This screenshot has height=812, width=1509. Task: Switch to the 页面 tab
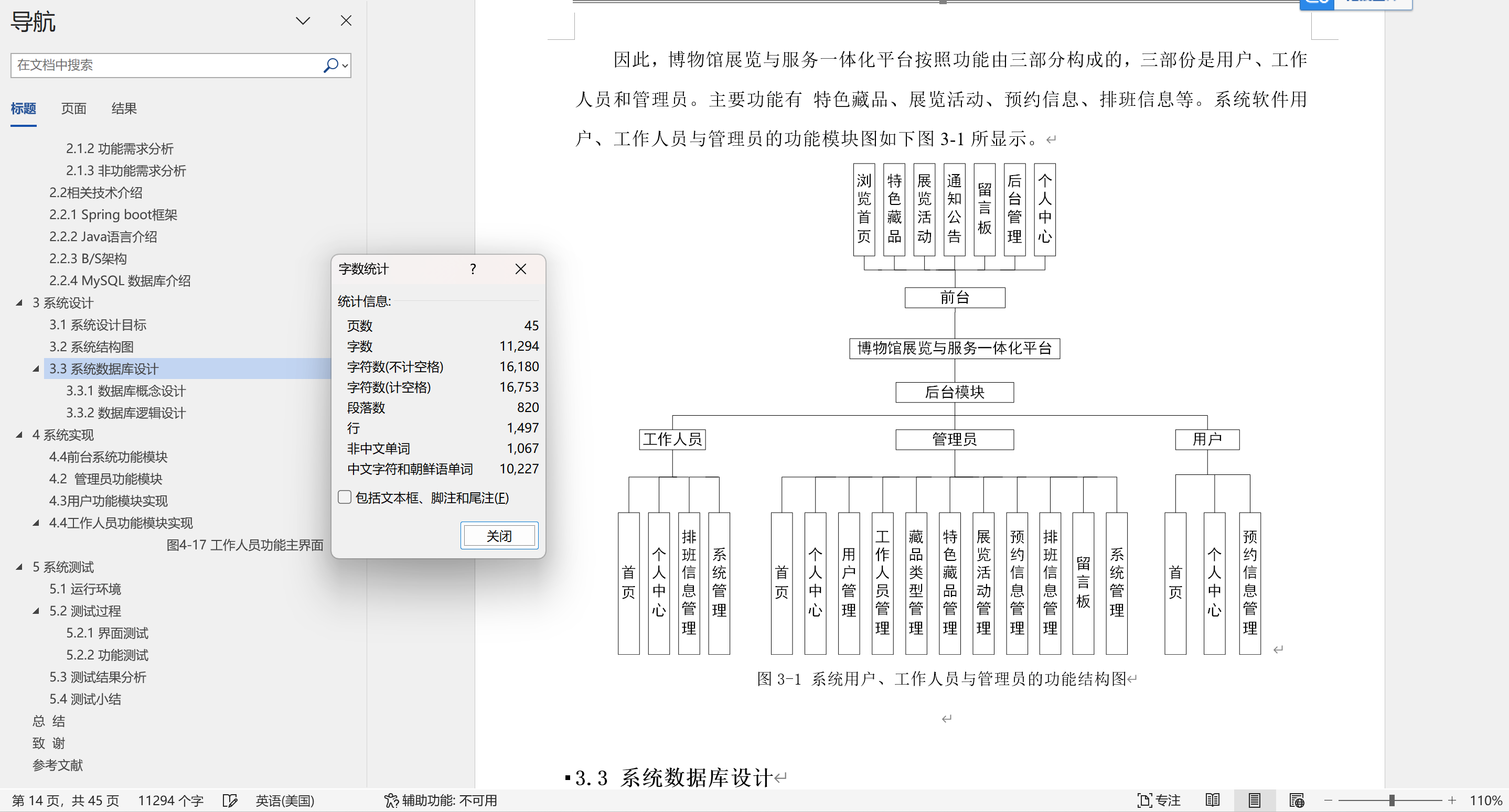(x=74, y=109)
